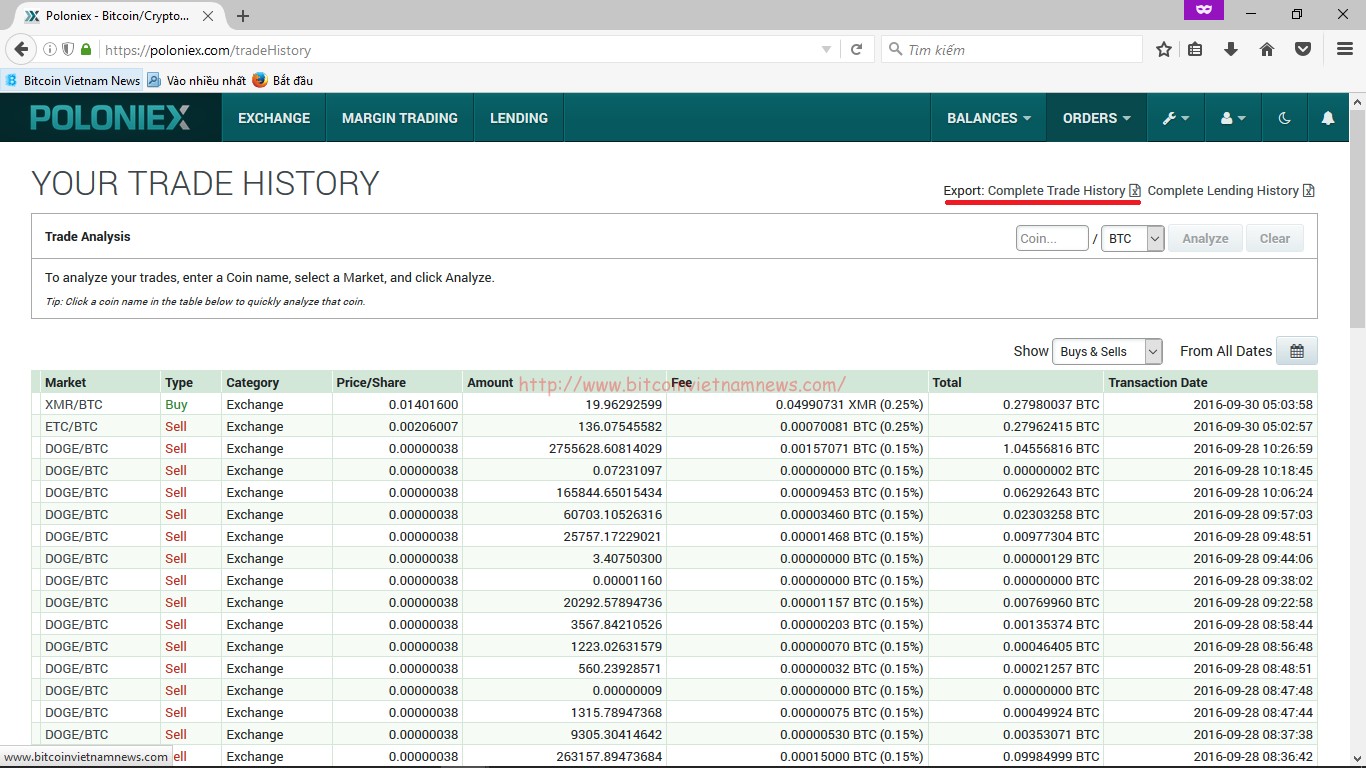Click fee 0.00015000 BTC (0.15%)
The height and width of the screenshot is (768, 1366).
(x=851, y=756)
